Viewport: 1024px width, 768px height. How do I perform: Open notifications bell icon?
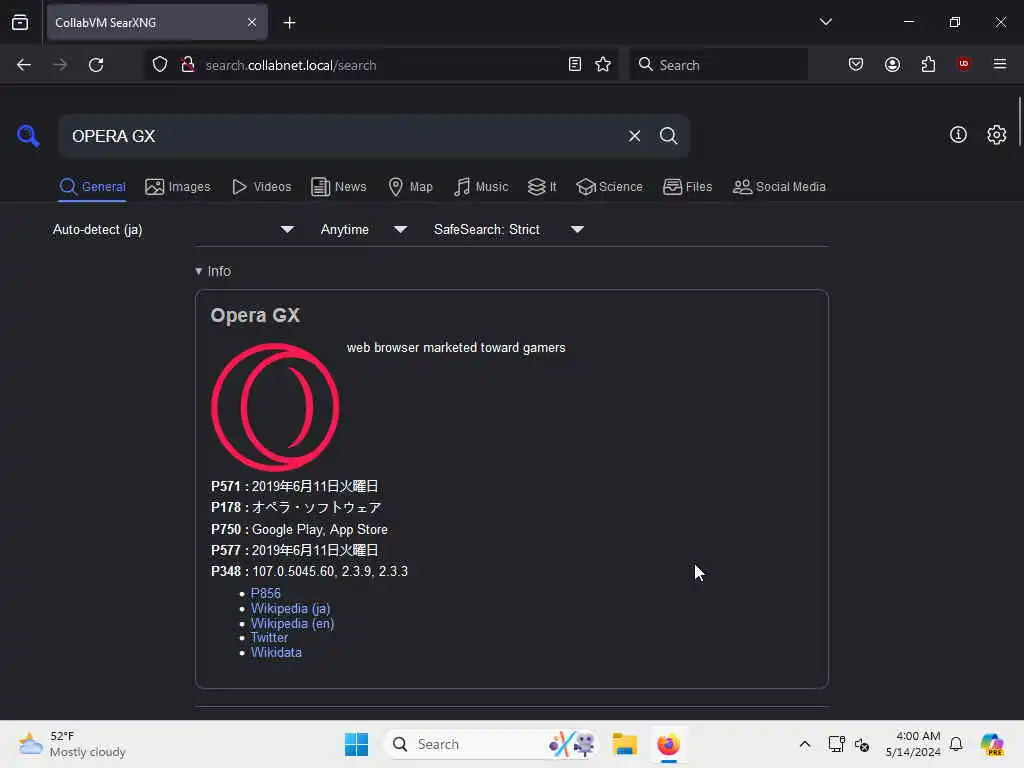[x=955, y=744]
